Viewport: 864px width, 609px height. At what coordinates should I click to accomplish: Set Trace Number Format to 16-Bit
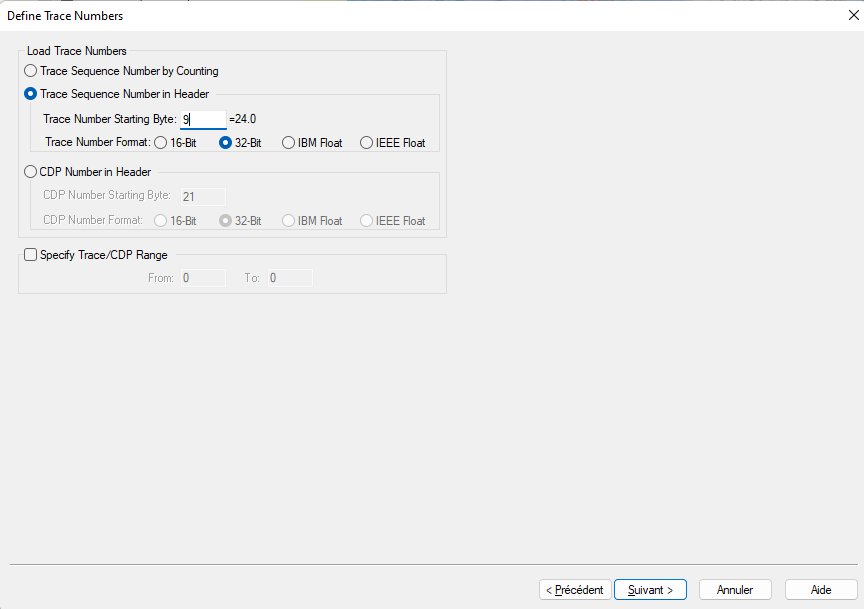pyautogui.click(x=161, y=143)
